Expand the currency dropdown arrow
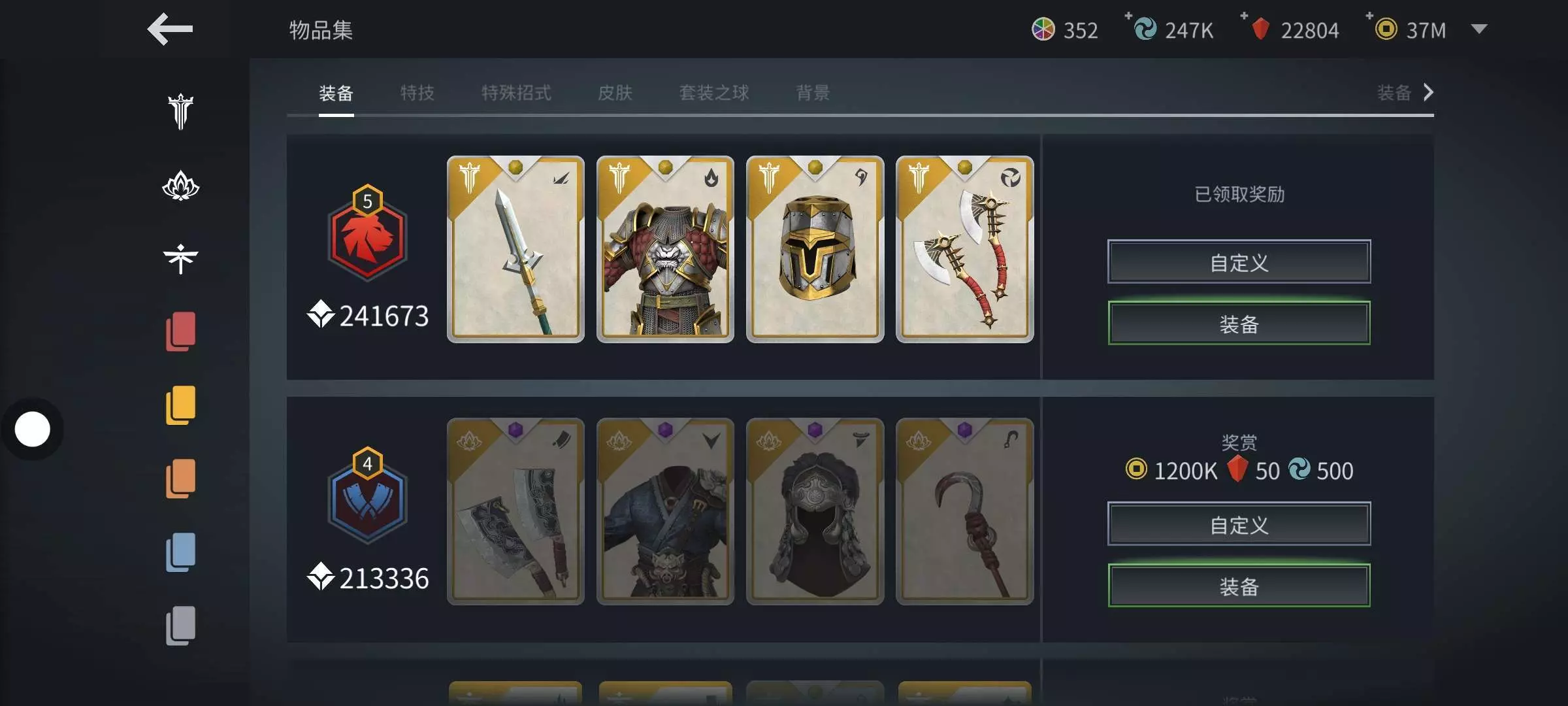The height and width of the screenshot is (706, 1568). click(1479, 29)
